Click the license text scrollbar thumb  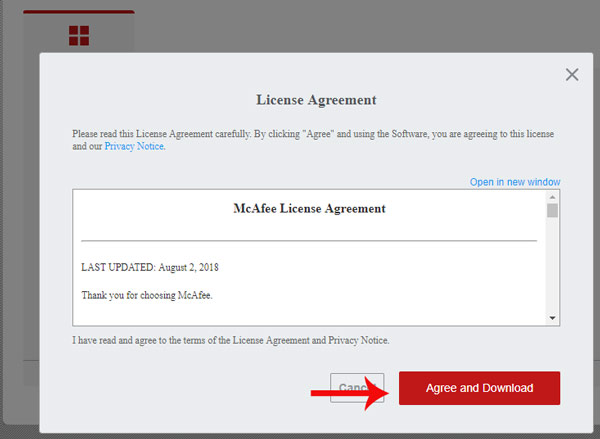click(x=552, y=211)
